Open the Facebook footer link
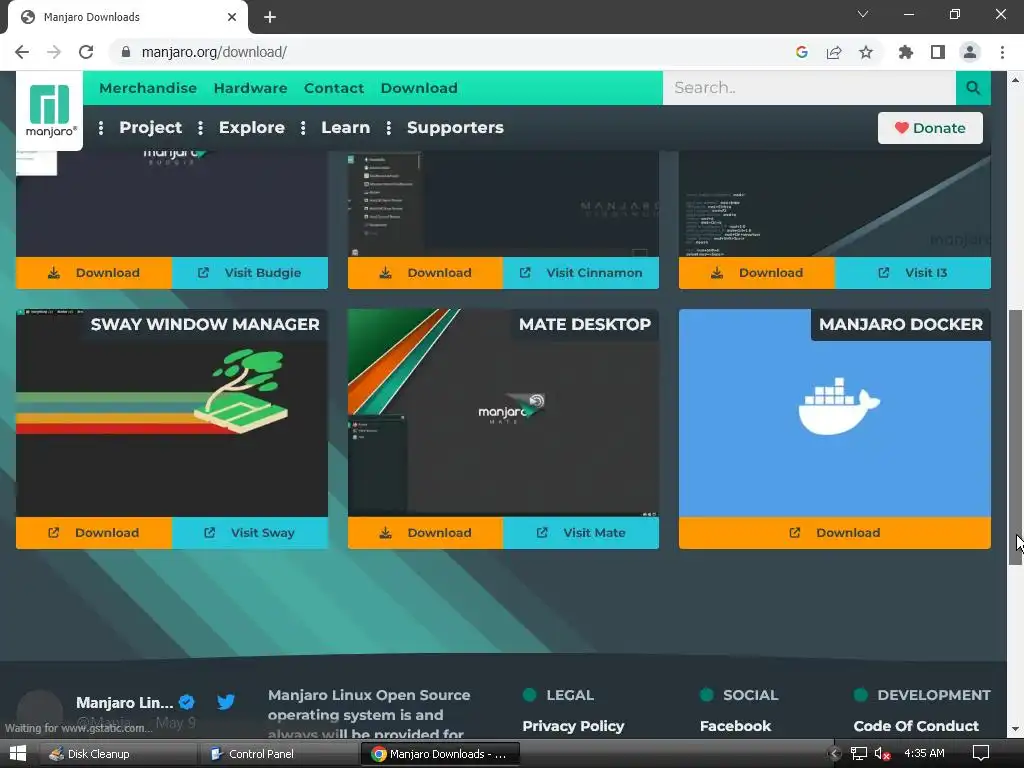This screenshot has height=768, width=1024. (735, 726)
